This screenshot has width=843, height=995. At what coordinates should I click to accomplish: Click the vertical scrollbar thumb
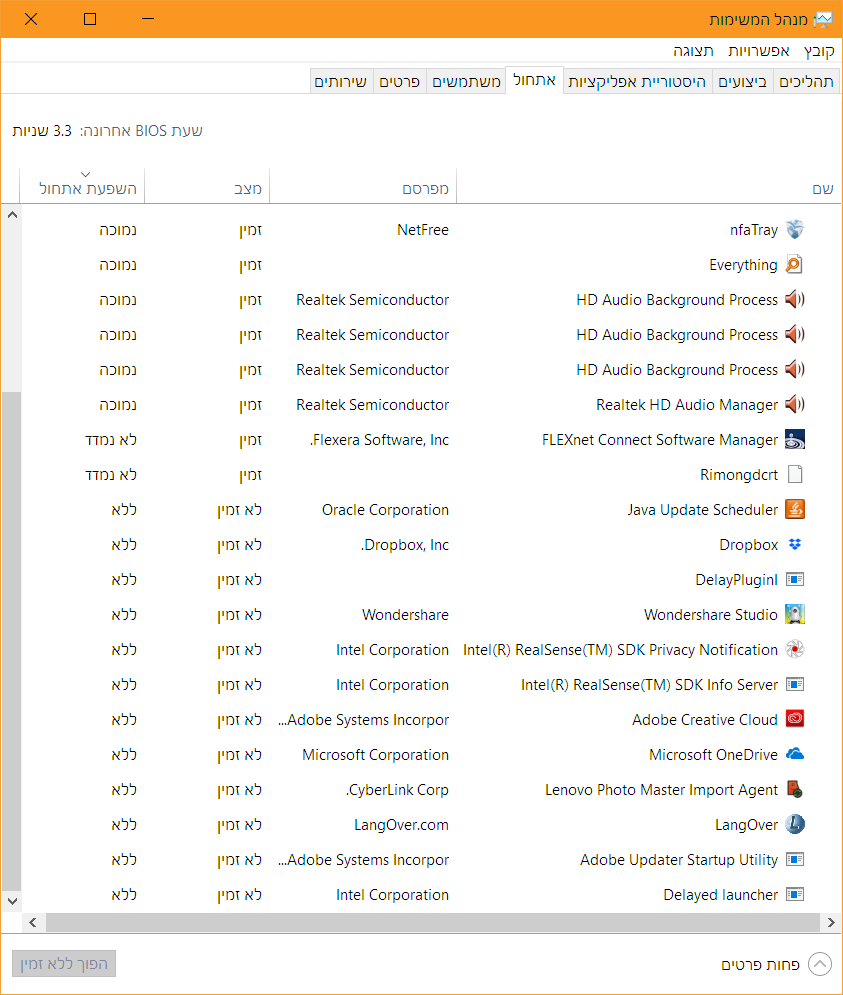(x=12, y=641)
